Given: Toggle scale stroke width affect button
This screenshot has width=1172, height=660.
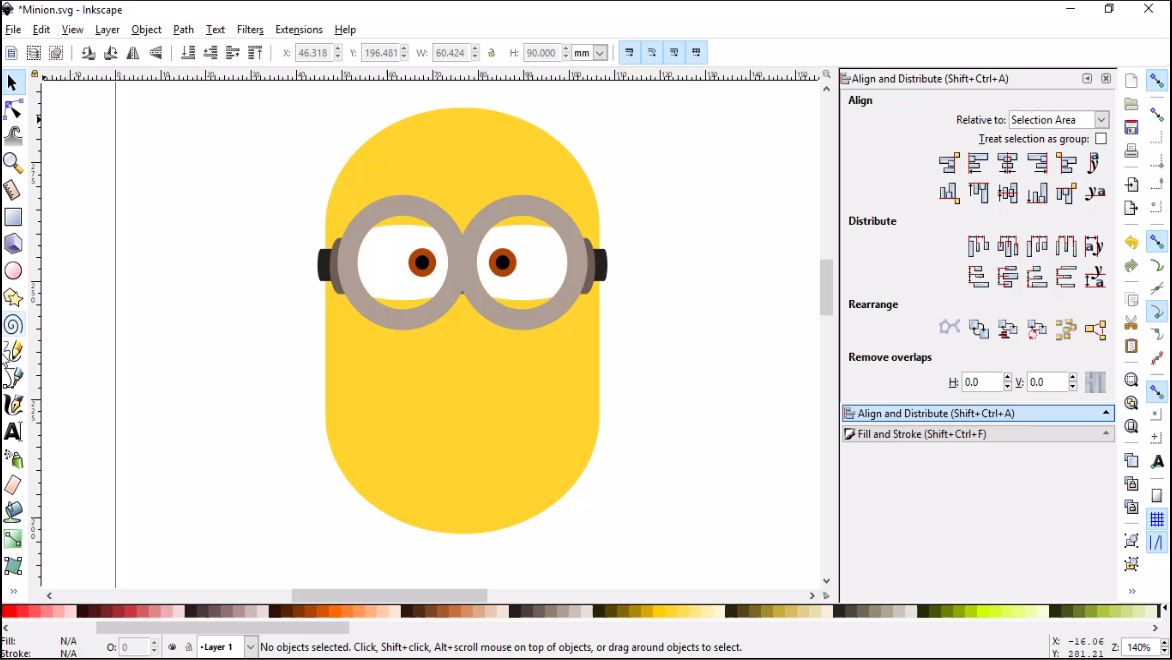Looking at the screenshot, I should tap(629, 53).
